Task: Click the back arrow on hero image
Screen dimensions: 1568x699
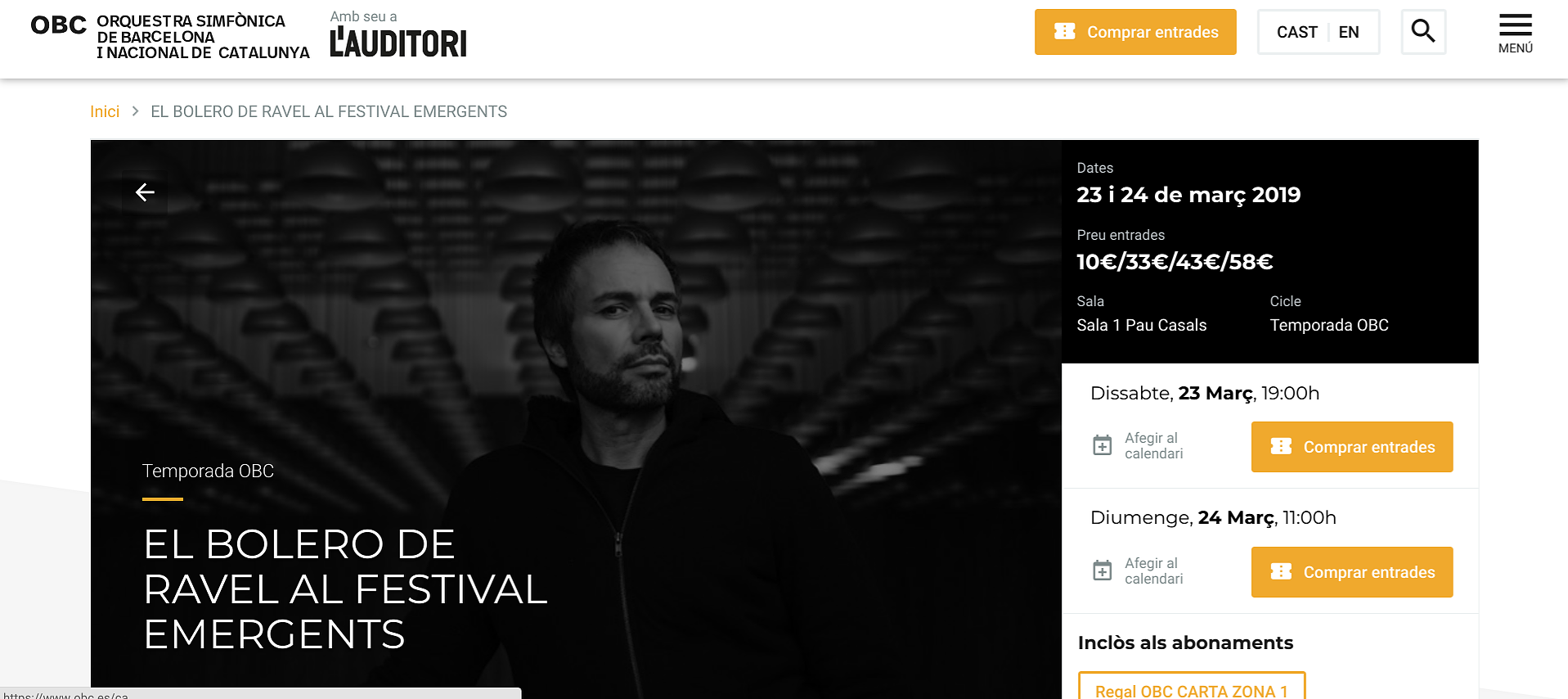Action: (145, 192)
